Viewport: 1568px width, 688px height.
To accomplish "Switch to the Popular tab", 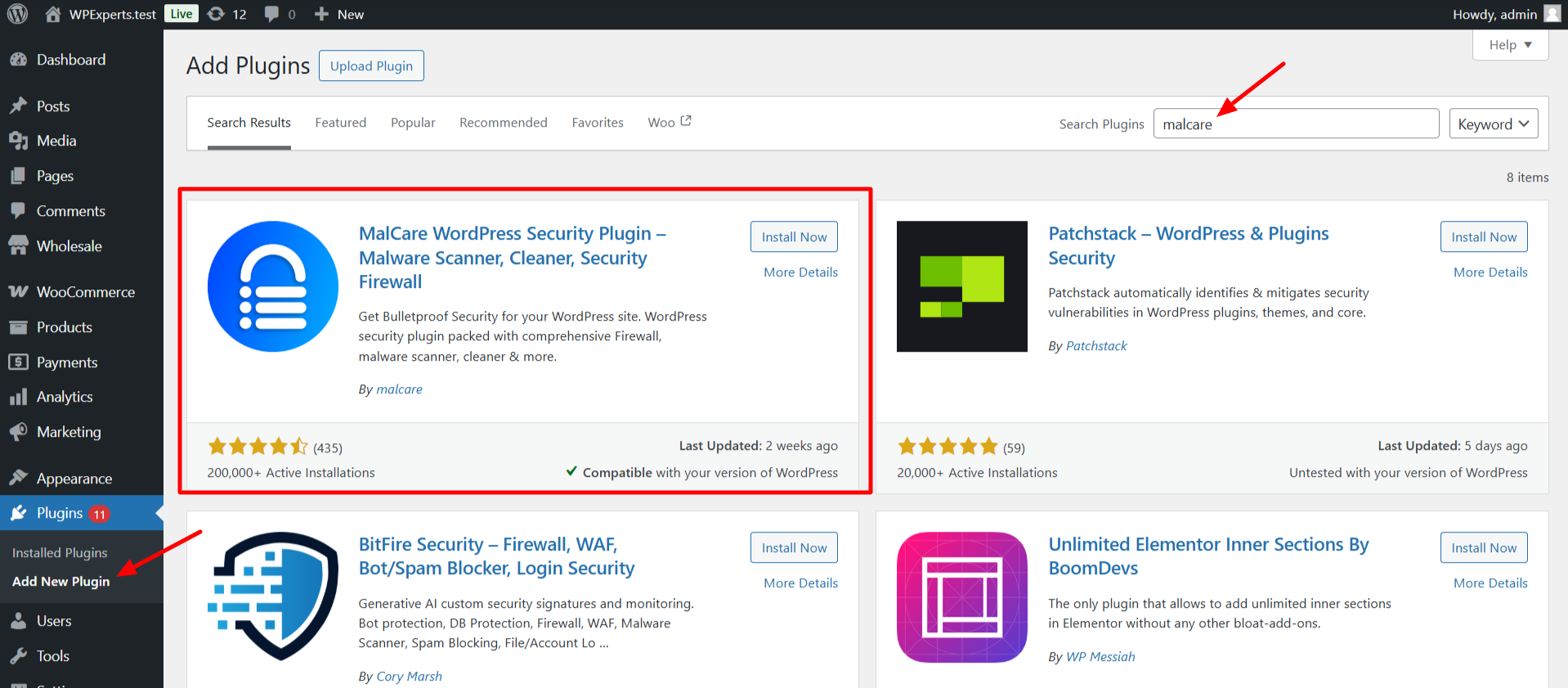I will [x=413, y=123].
